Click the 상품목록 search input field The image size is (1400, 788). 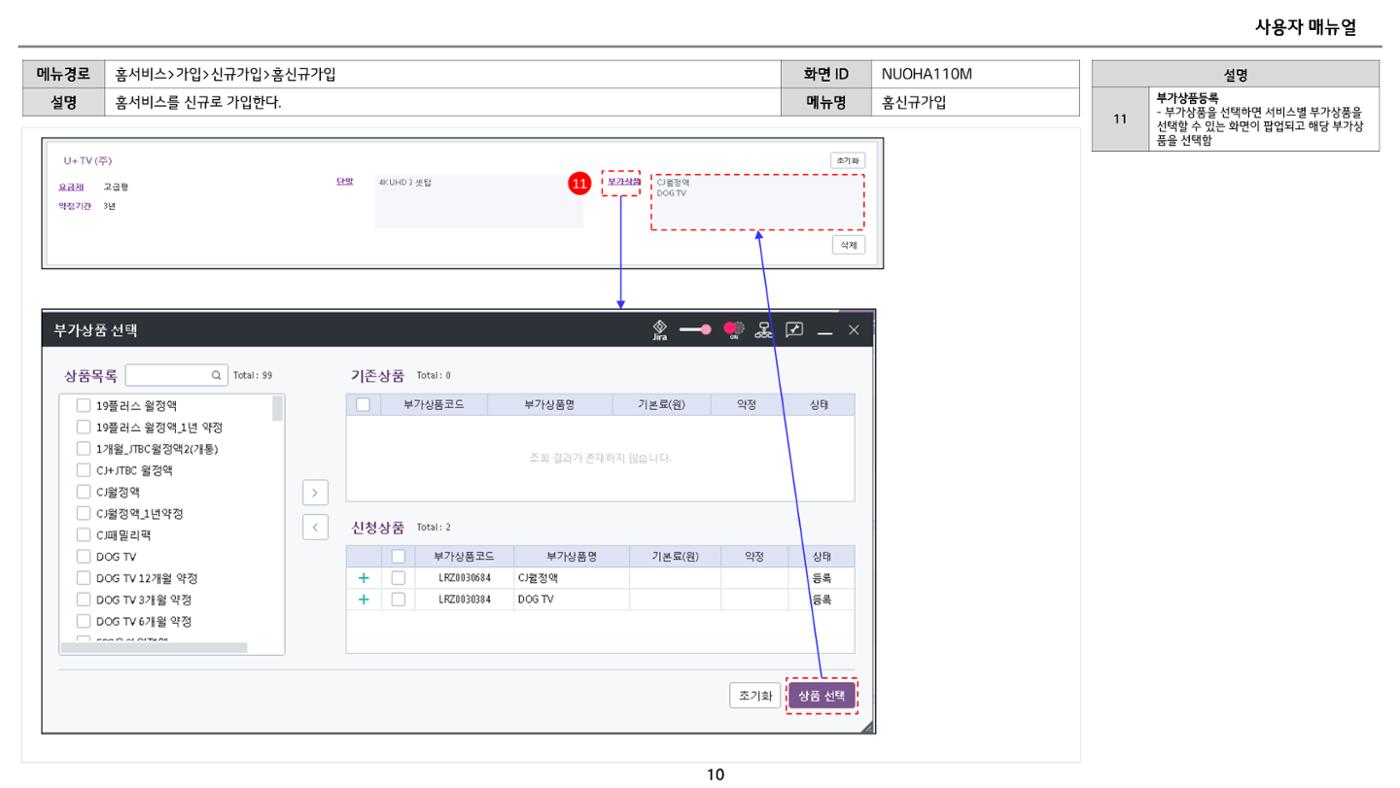point(178,376)
